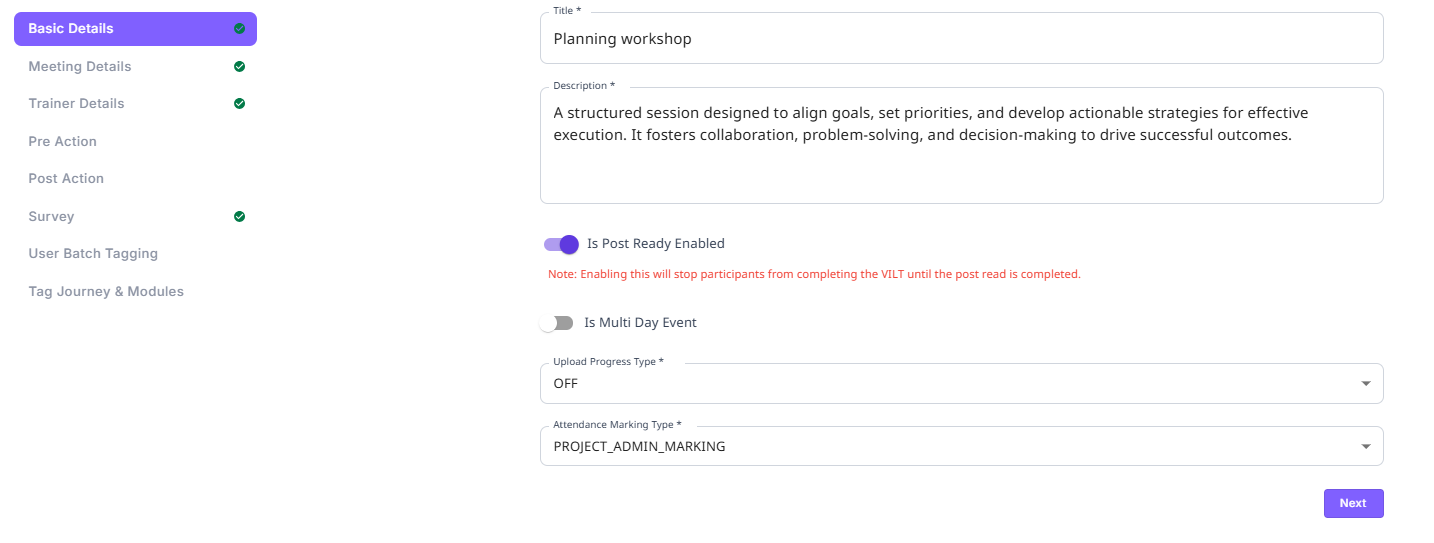Go to Meeting Details section
This screenshot has height=543, width=1434.
point(80,67)
